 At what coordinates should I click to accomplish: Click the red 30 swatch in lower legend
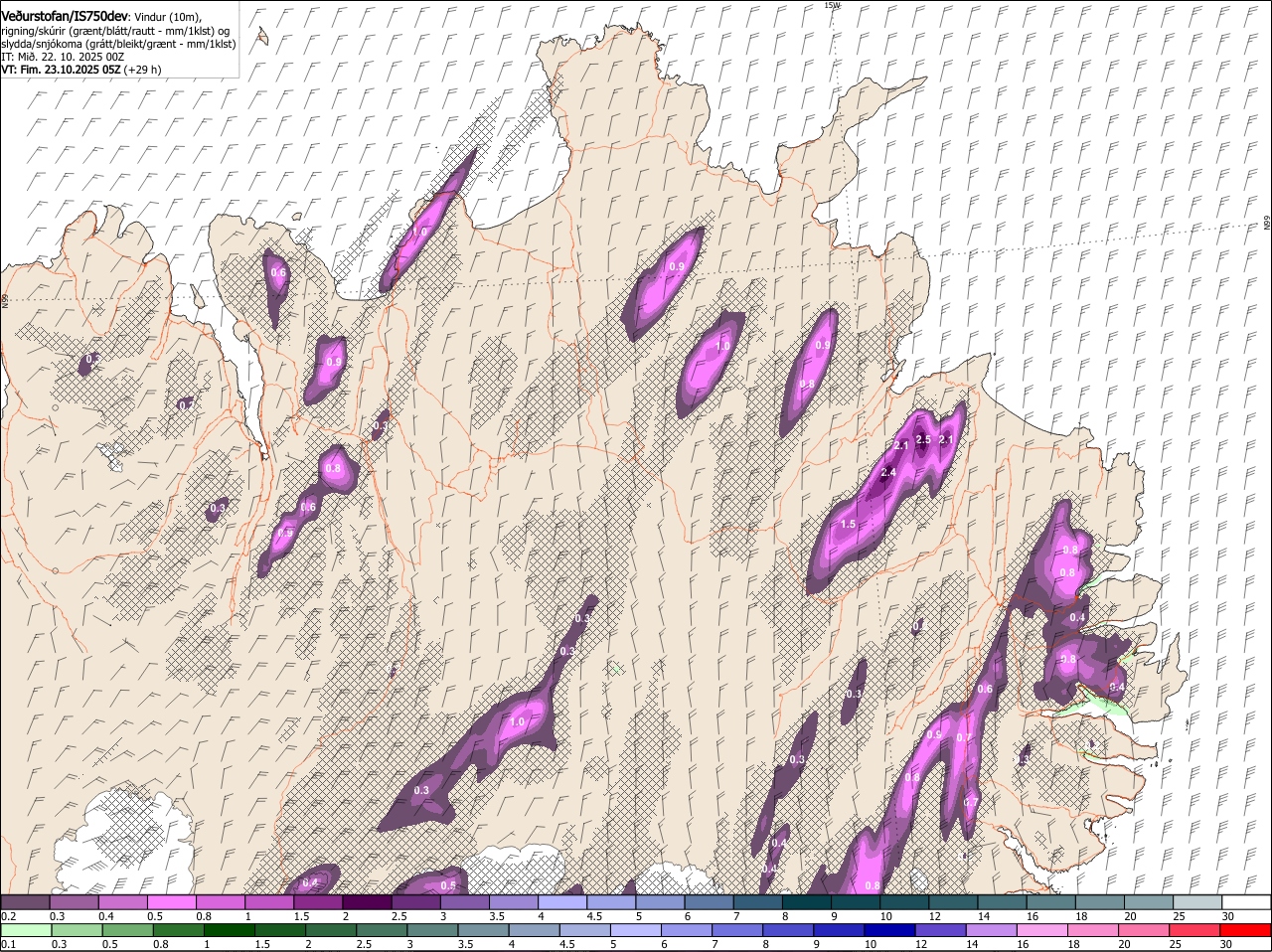pos(1244,931)
